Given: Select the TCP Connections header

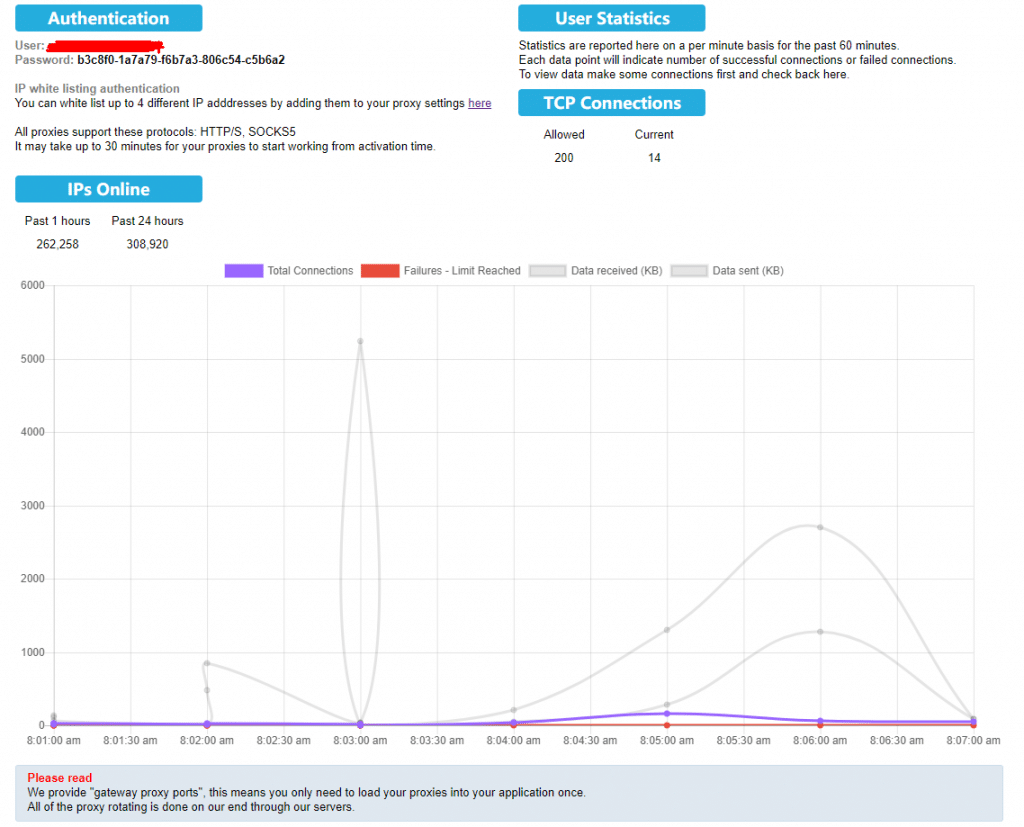Looking at the screenshot, I should [611, 103].
